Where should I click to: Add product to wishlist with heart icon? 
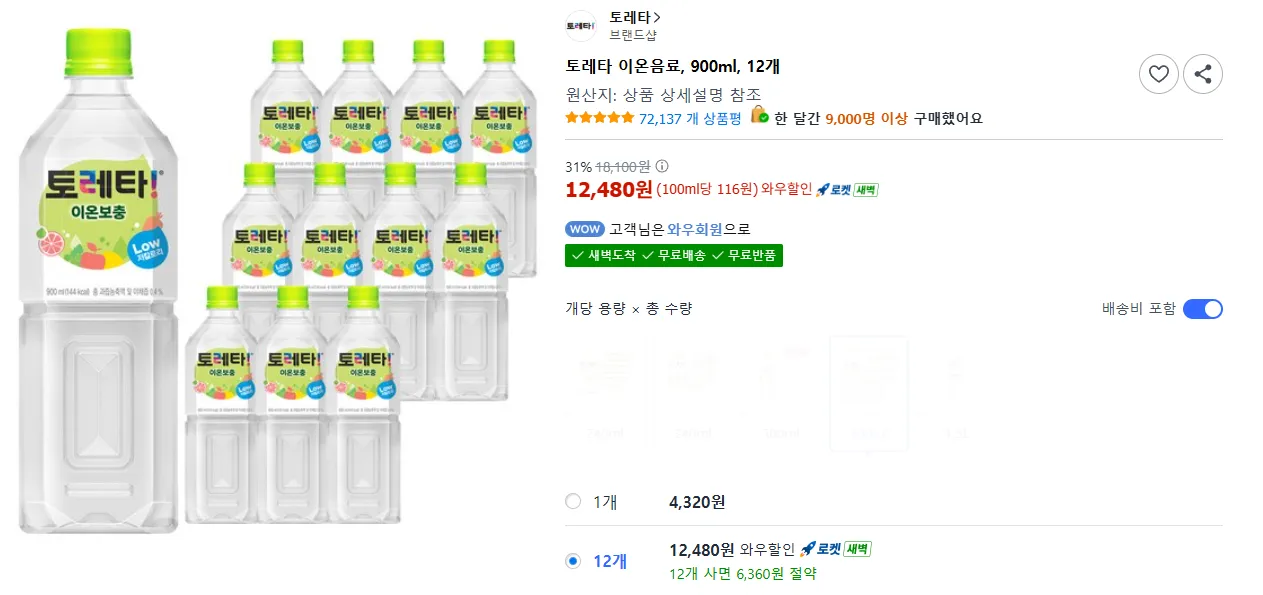[1158, 74]
